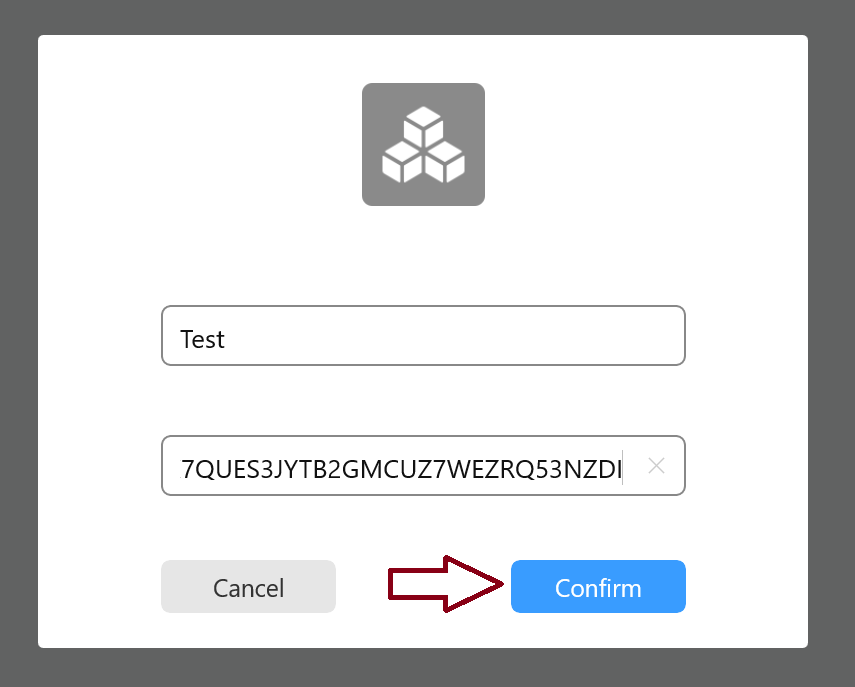Click the word Test in the name field
The image size is (855, 687).
[x=202, y=339]
